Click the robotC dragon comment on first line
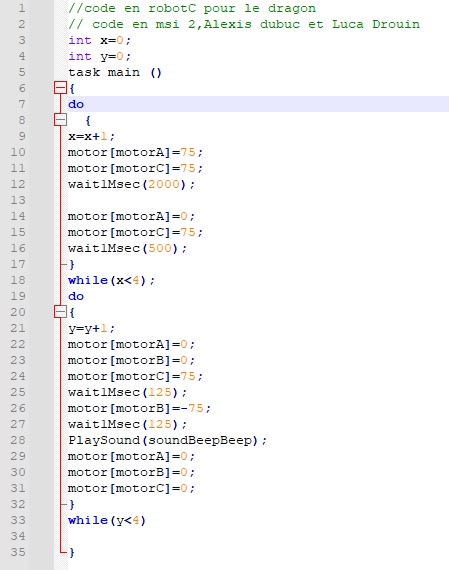The height and width of the screenshot is (570, 449). pyautogui.click(x=192, y=8)
